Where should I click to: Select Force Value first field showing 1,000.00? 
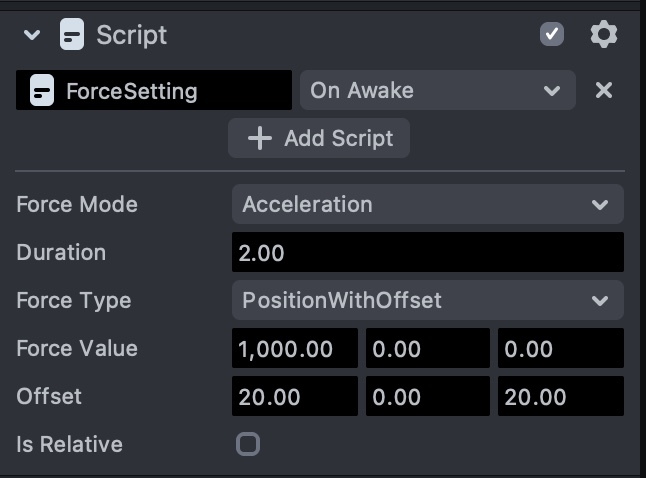(294, 348)
